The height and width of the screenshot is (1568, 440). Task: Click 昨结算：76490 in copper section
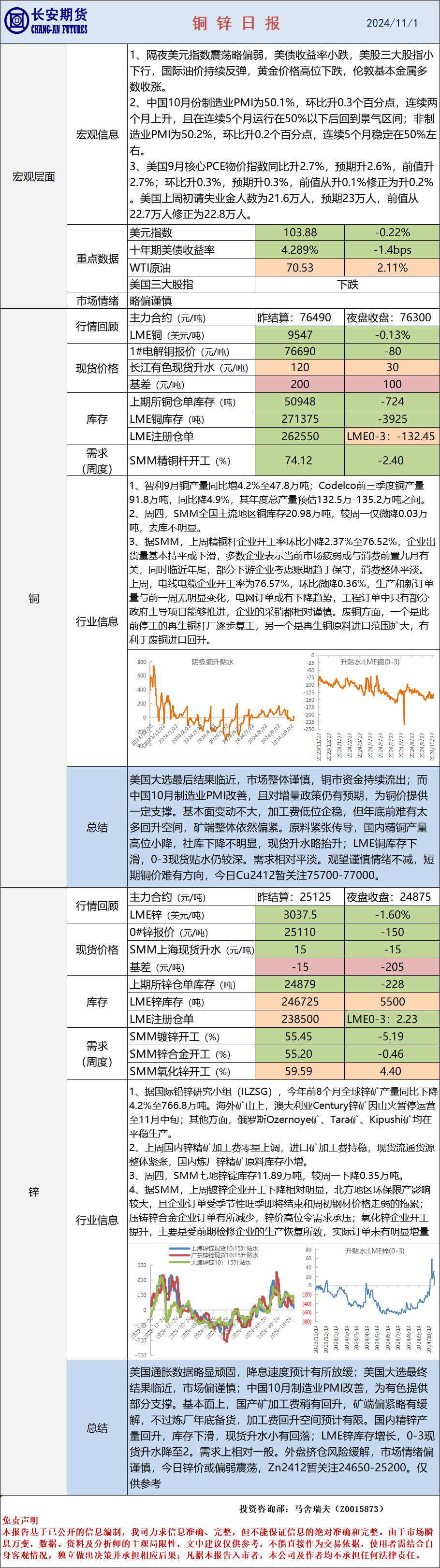pyautogui.click(x=300, y=318)
